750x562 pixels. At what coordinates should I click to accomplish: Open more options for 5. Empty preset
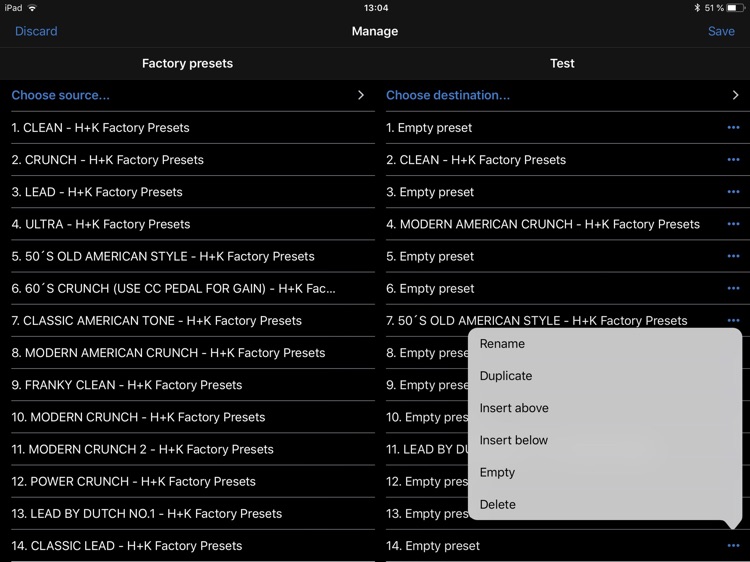(x=733, y=256)
